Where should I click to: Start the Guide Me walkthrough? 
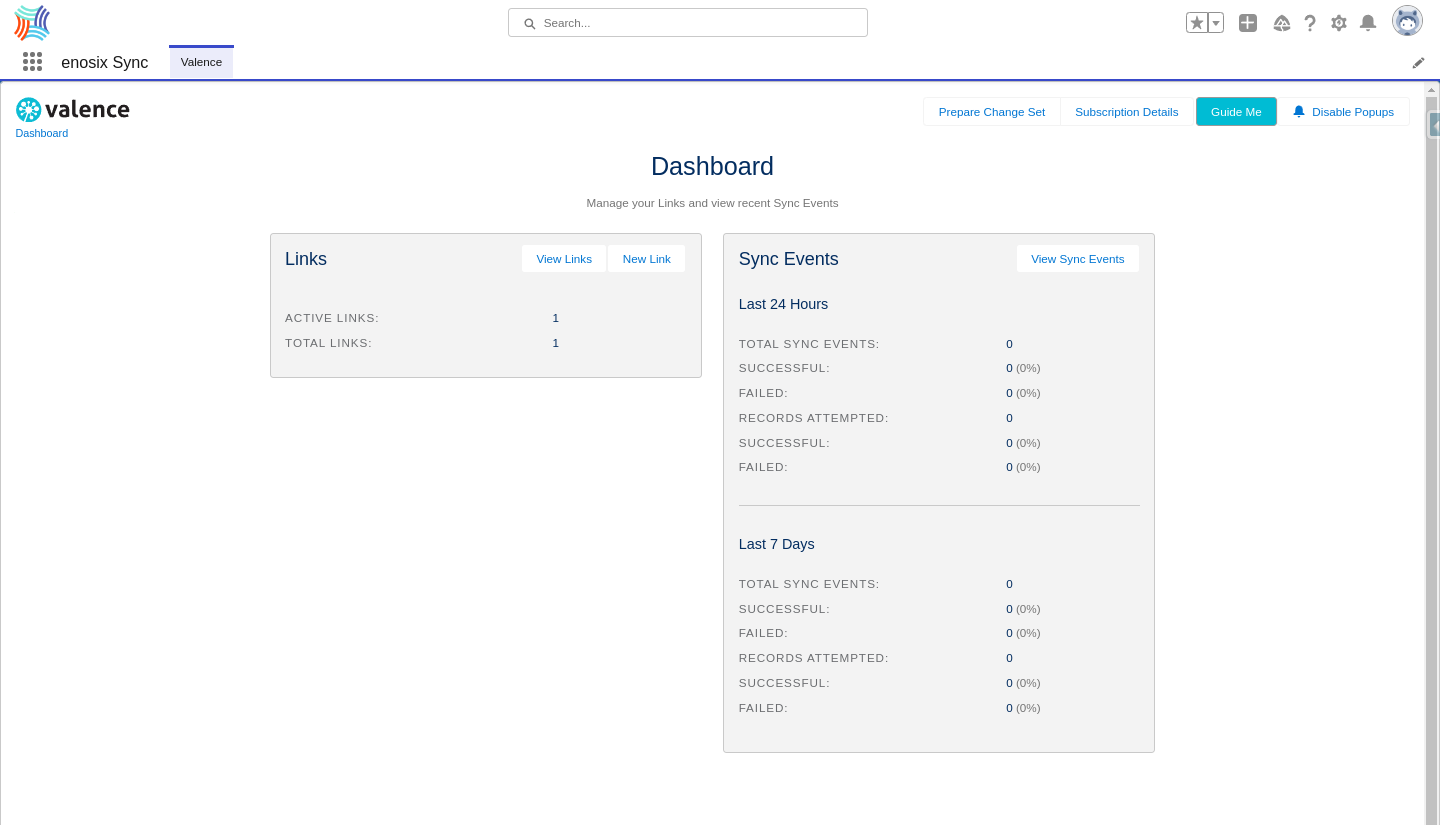[1236, 112]
